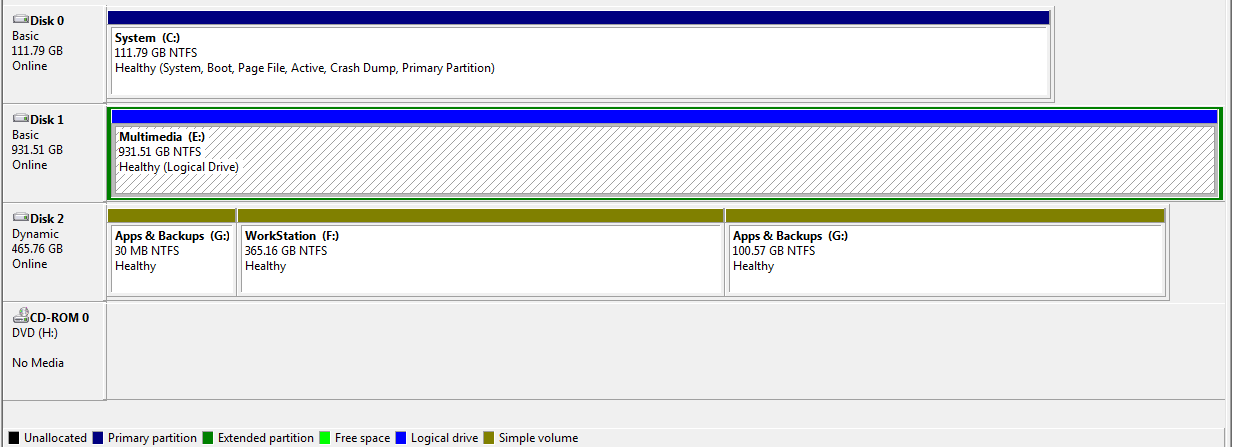Image resolution: width=1234 pixels, height=447 pixels.
Task: Click the olive Simple volume legend swatch
Action: coord(488,438)
